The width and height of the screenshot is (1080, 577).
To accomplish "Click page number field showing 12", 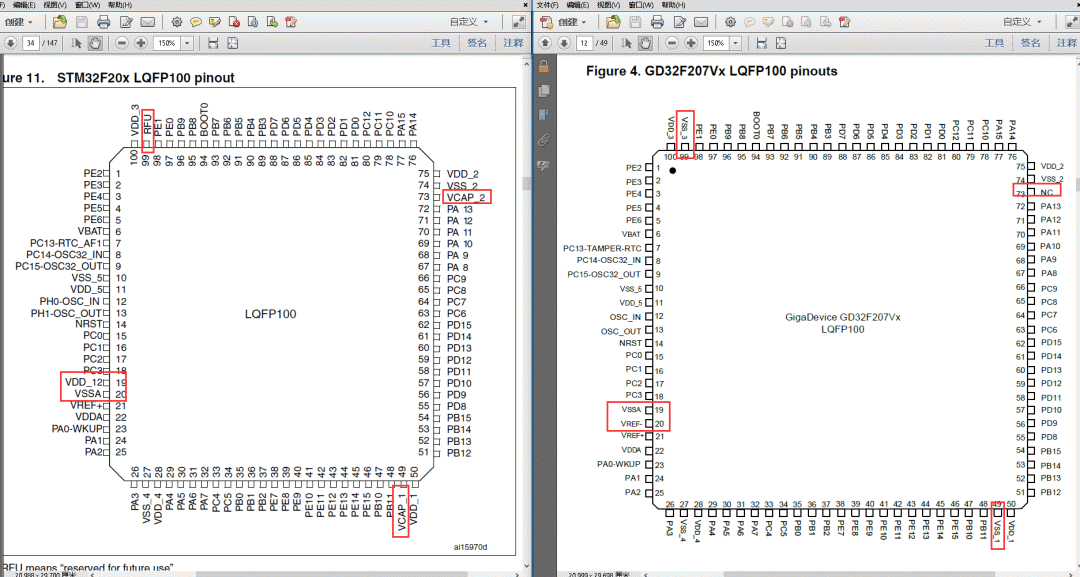I will click(584, 44).
